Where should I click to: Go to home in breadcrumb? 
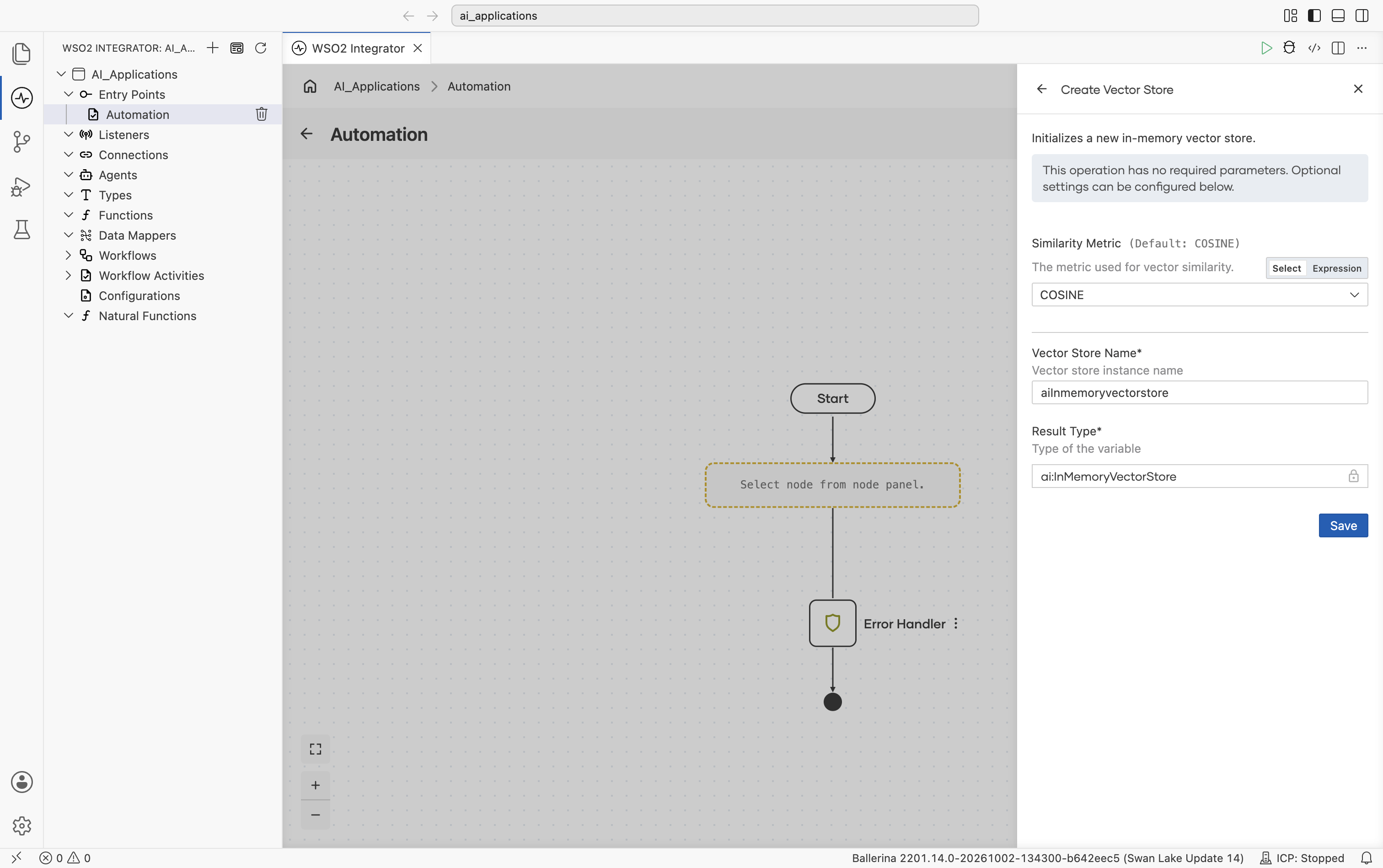click(310, 86)
